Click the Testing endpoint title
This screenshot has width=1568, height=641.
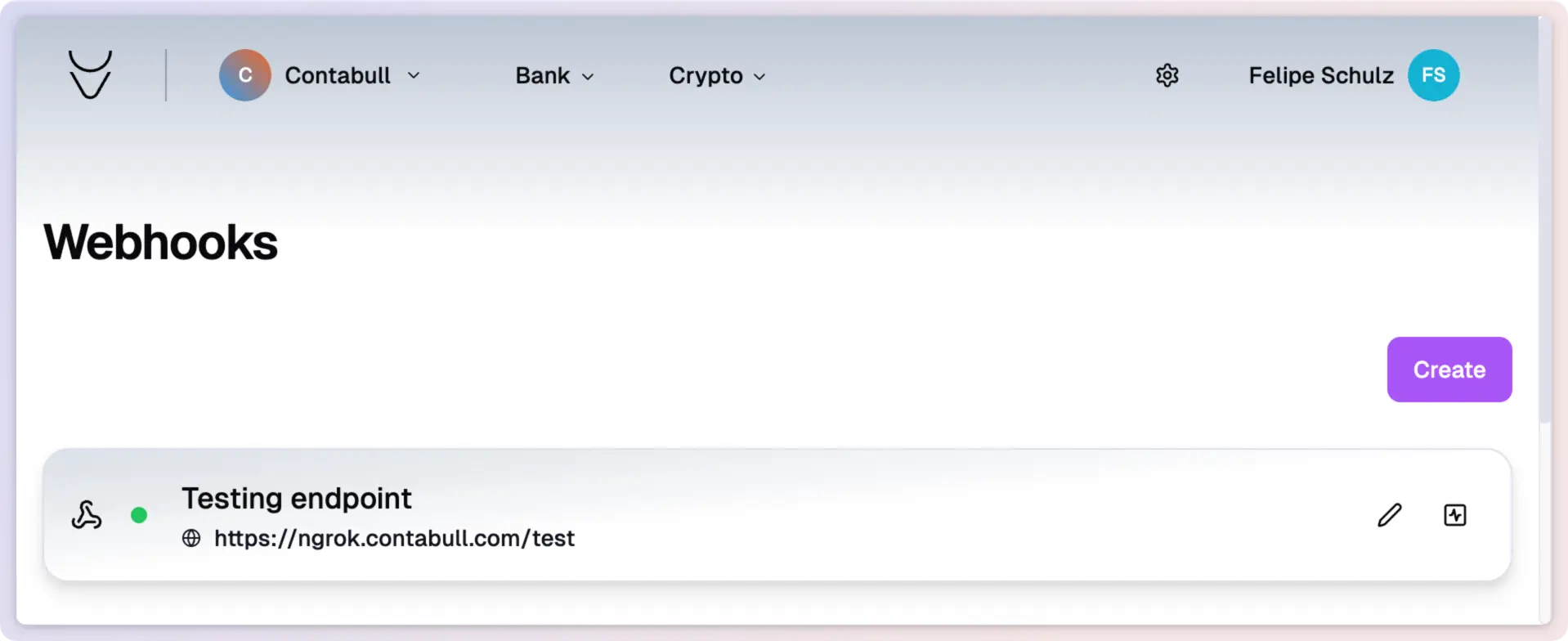(297, 498)
